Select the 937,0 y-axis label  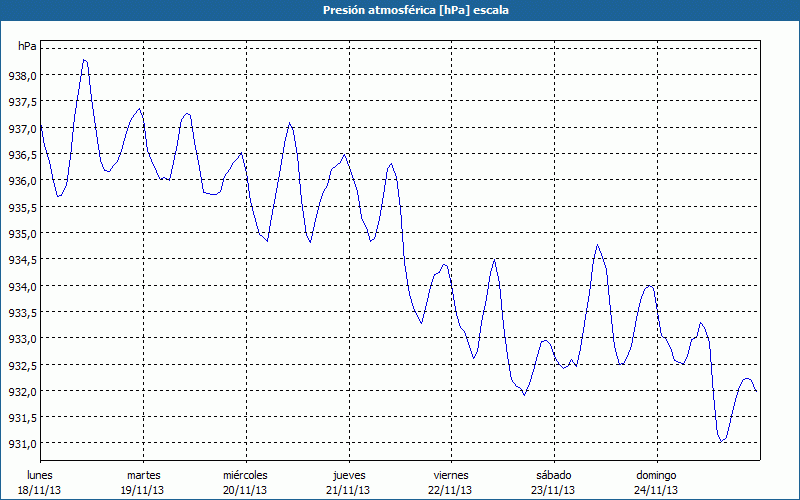tap(23, 129)
